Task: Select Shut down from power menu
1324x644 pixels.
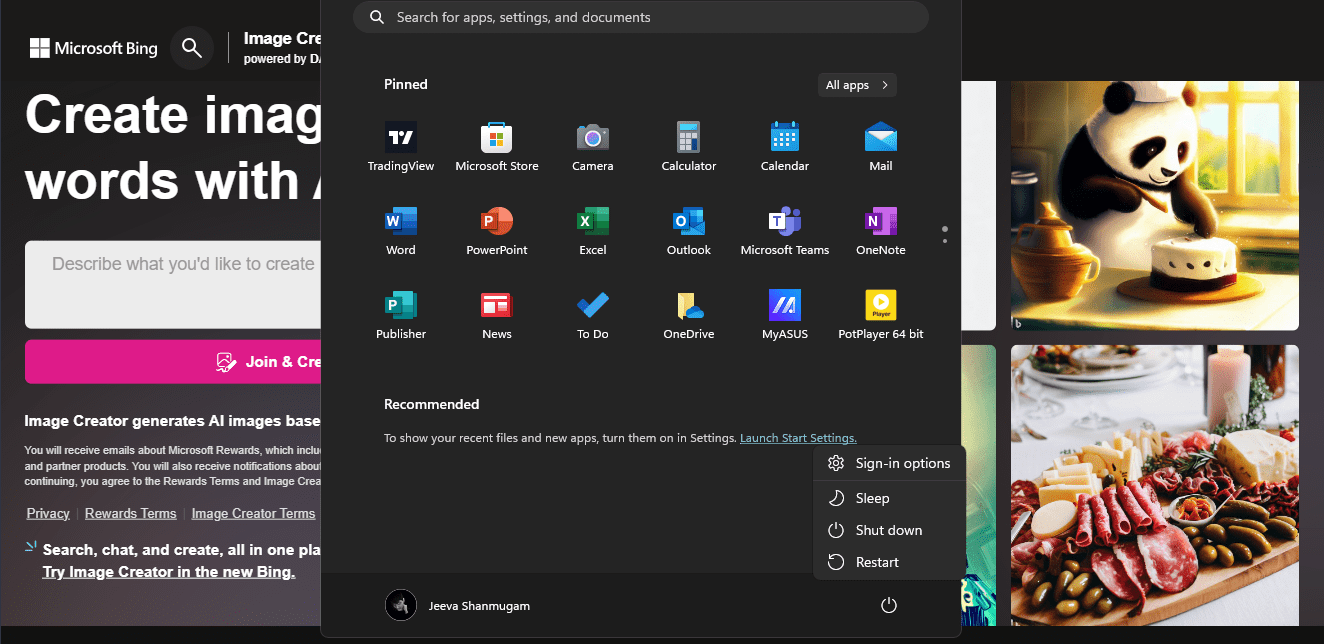Action: [888, 530]
